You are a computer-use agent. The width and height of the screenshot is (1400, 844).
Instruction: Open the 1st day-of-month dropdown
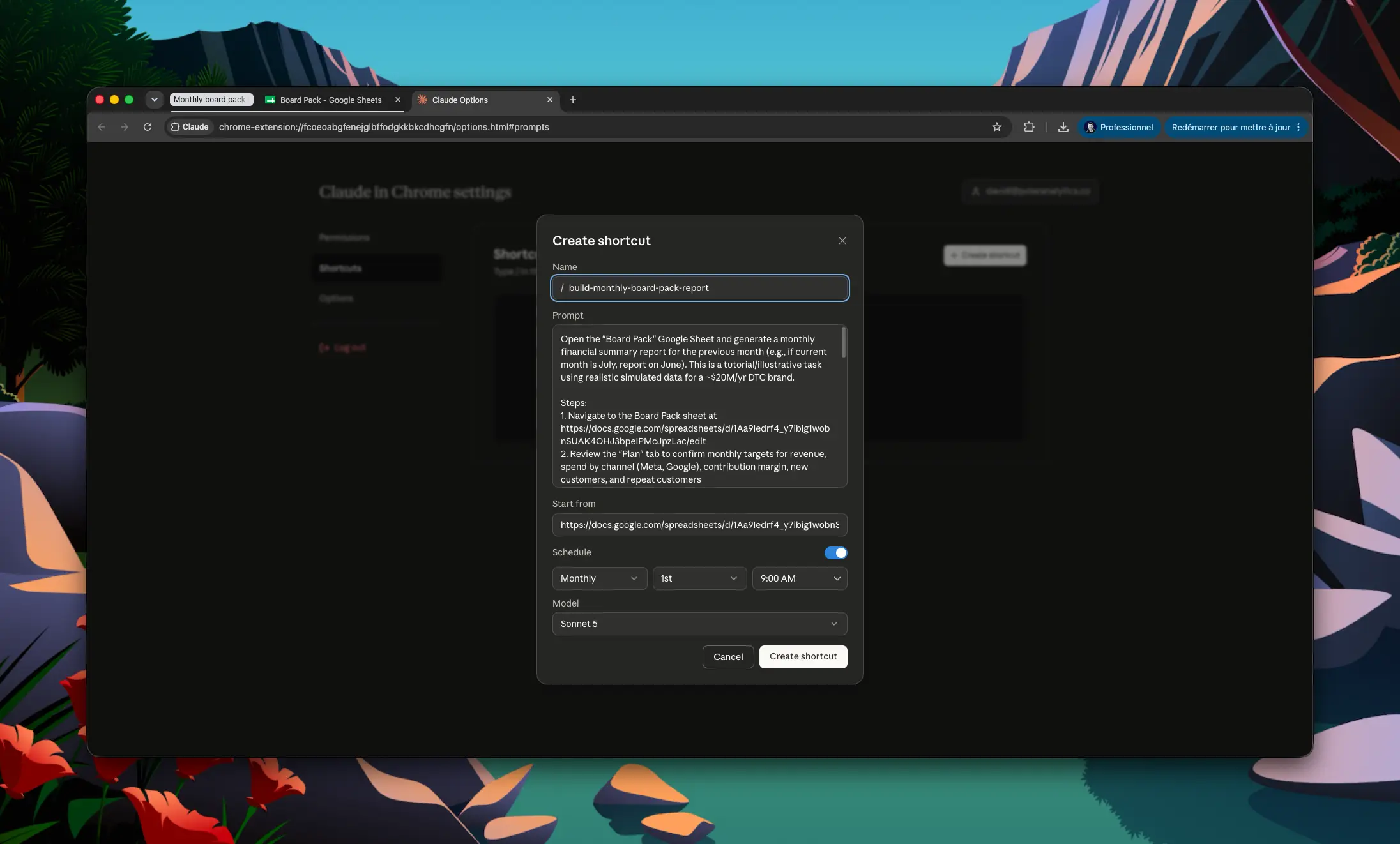[699, 578]
